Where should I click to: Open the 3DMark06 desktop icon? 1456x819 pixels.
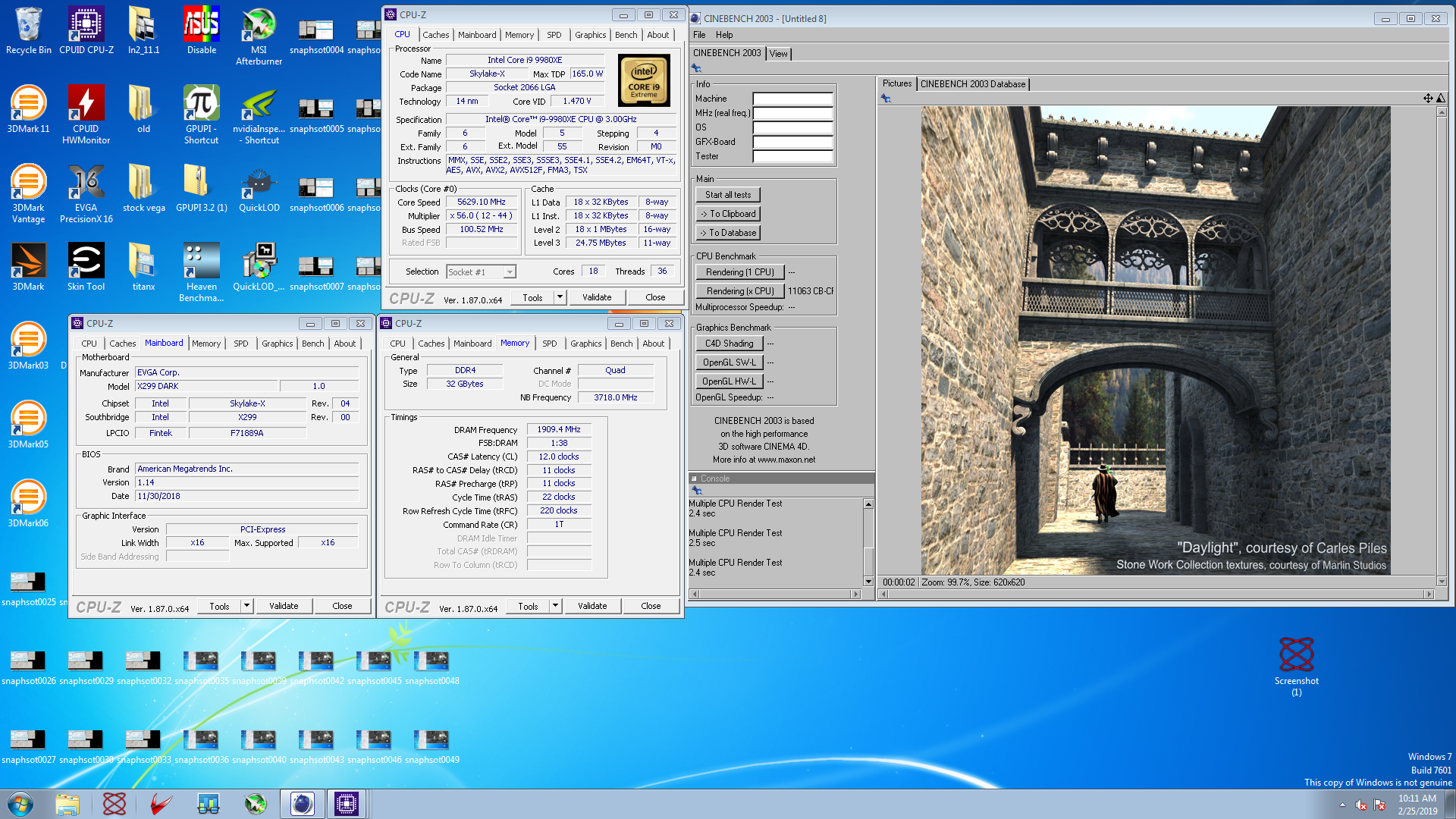[x=28, y=504]
